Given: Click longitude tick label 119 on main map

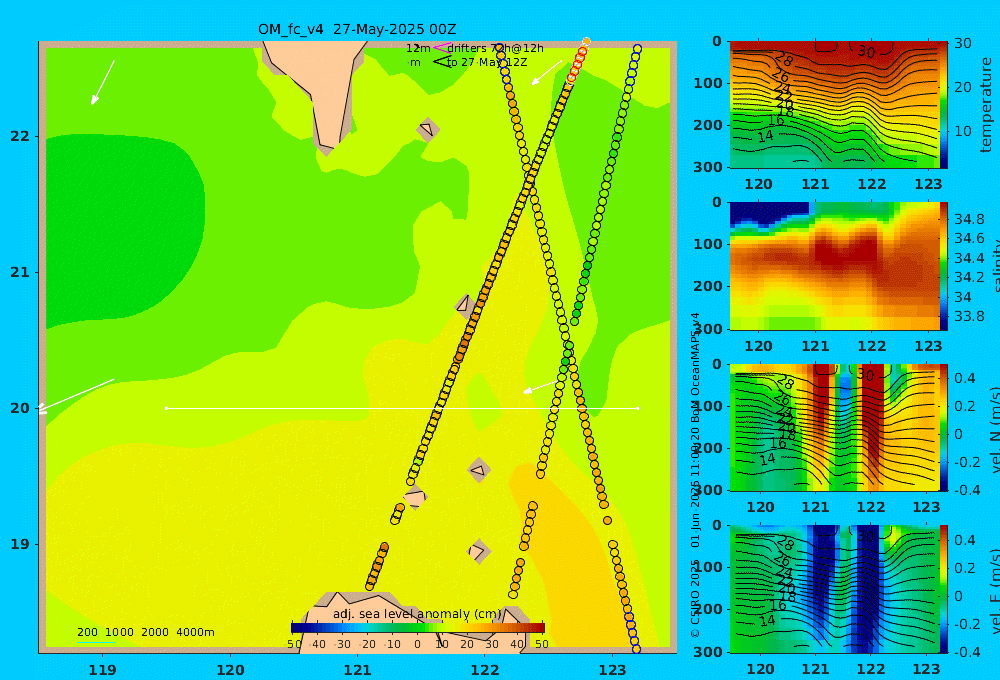Looking at the screenshot, I should (103, 670).
